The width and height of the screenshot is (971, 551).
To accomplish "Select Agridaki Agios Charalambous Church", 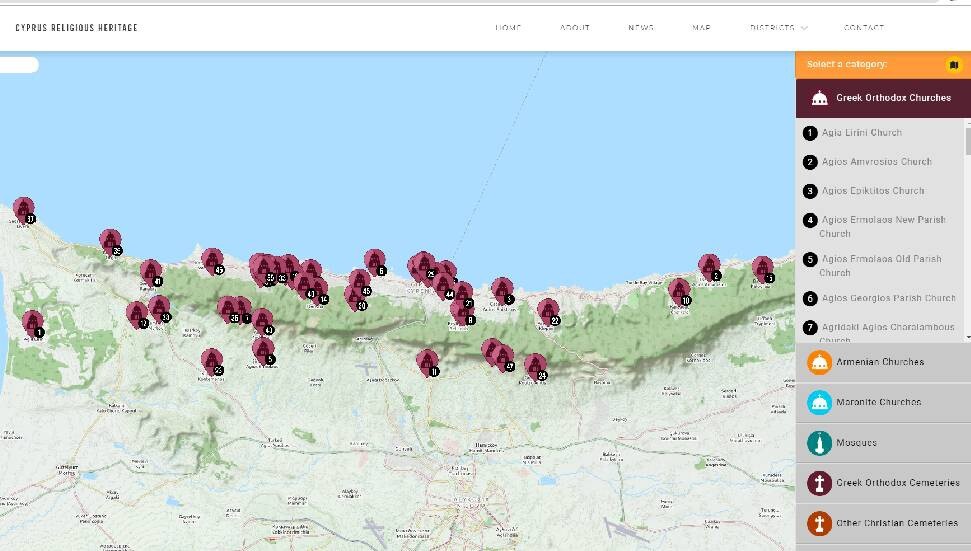I will click(886, 332).
